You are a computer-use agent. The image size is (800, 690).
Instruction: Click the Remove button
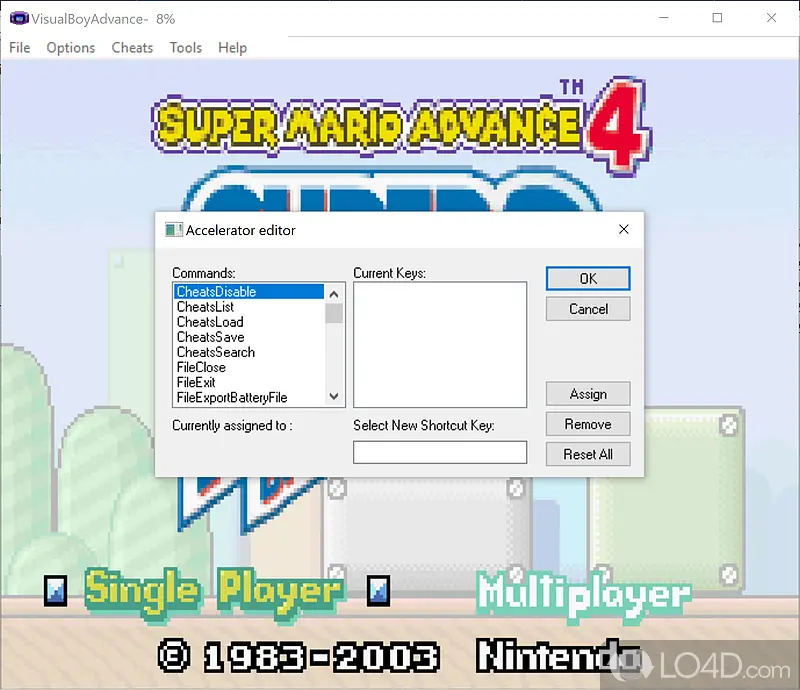click(x=588, y=424)
